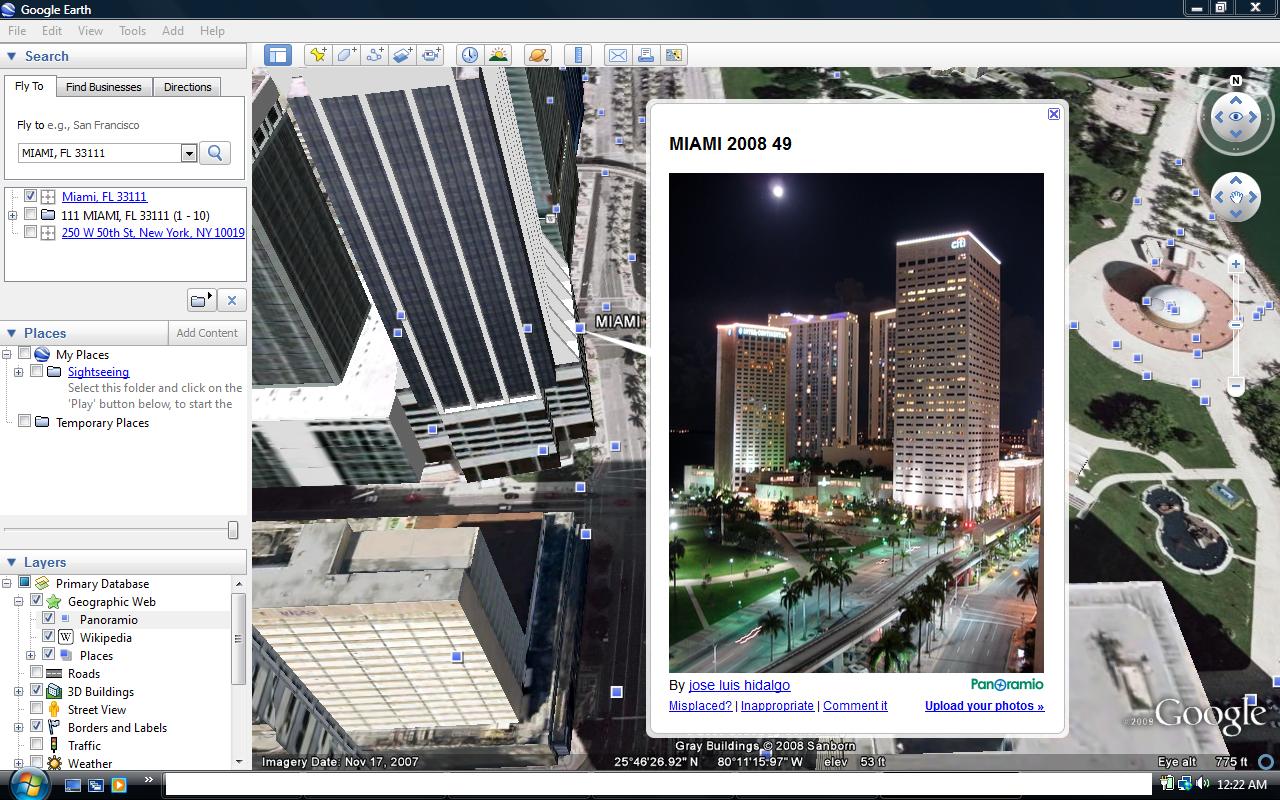Viewport: 1280px width, 800px height.
Task: Open the Tools menu
Action: coord(133,31)
